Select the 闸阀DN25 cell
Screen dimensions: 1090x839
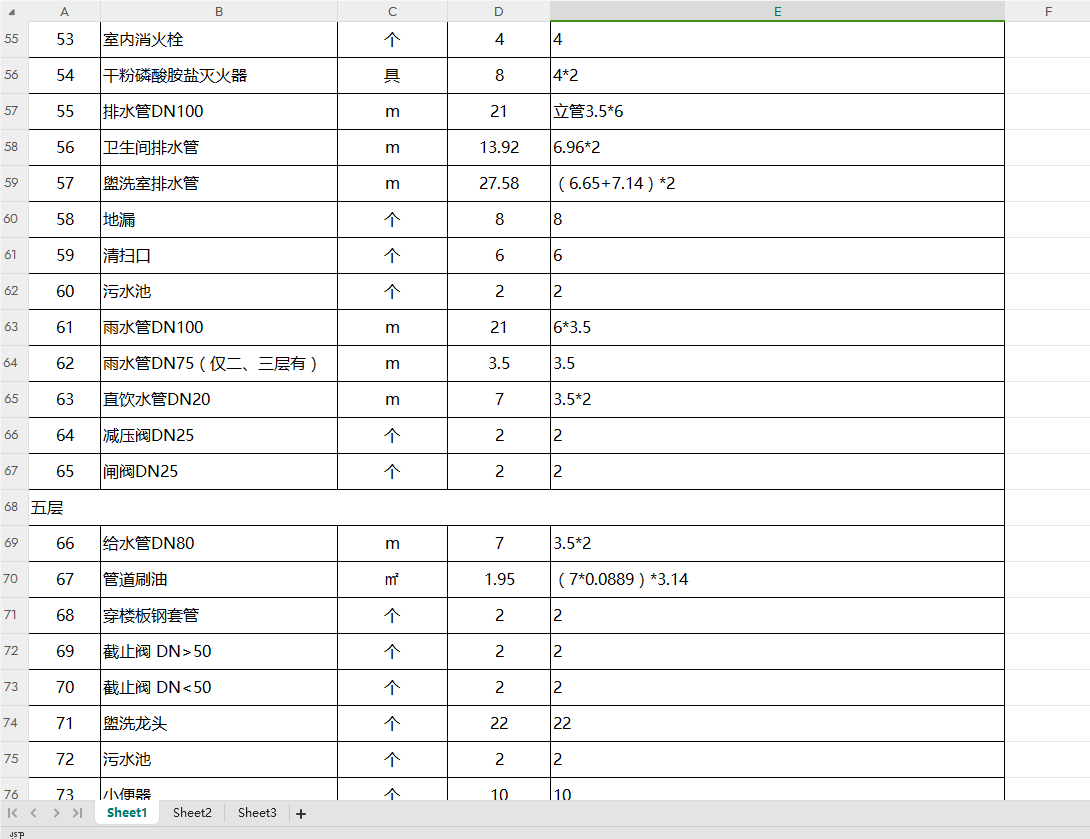(x=219, y=471)
